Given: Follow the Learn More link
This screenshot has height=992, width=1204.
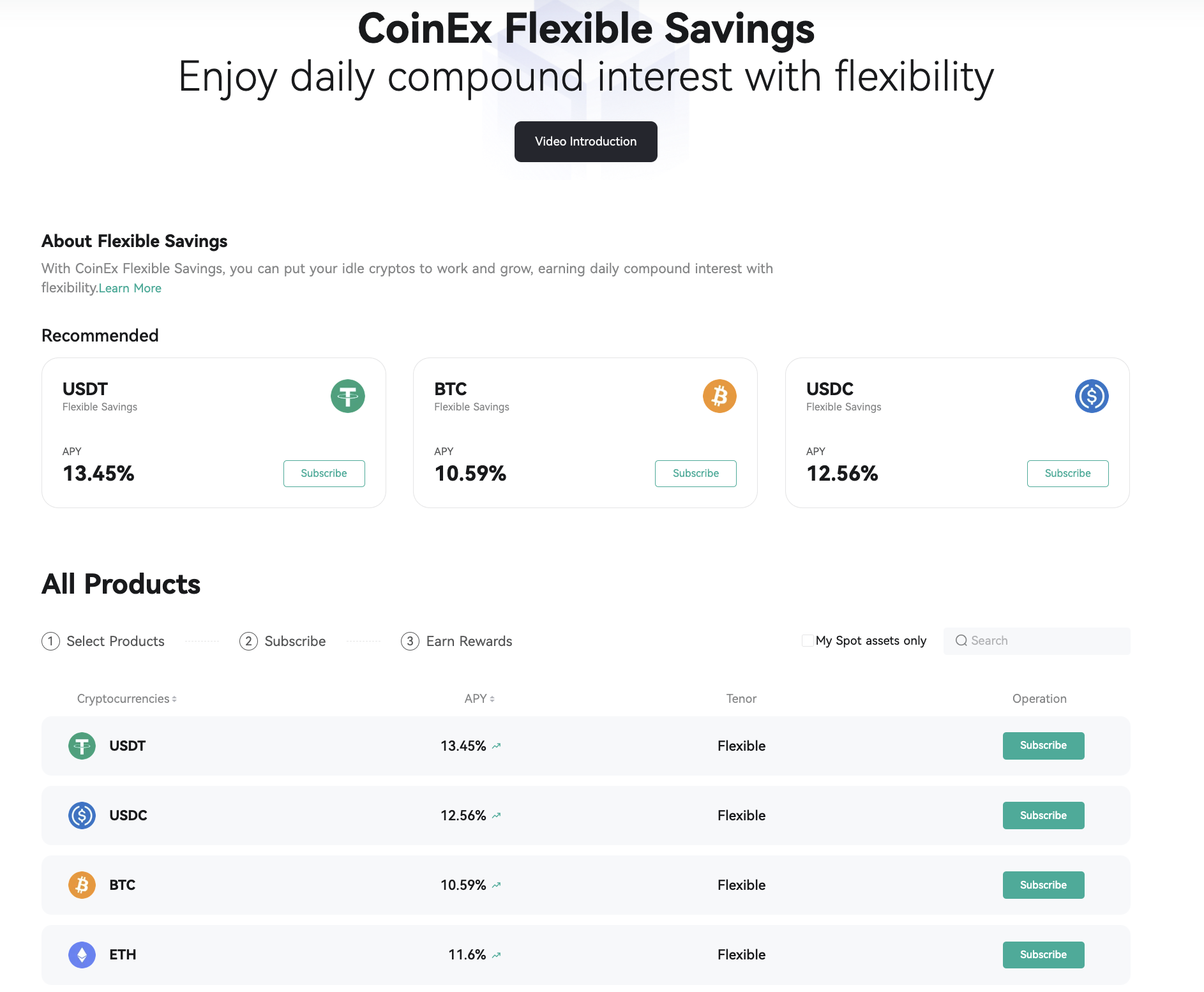Looking at the screenshot, I should point(130,288).
